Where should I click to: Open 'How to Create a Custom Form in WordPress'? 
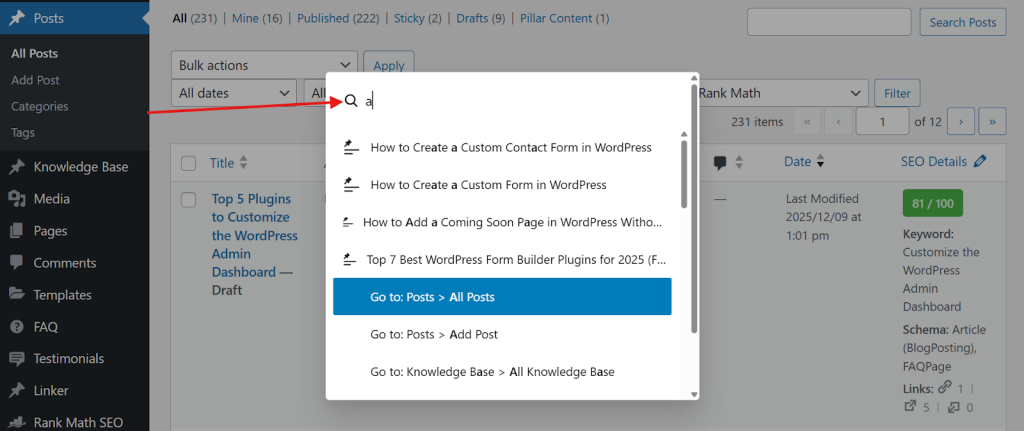point(502,185)
